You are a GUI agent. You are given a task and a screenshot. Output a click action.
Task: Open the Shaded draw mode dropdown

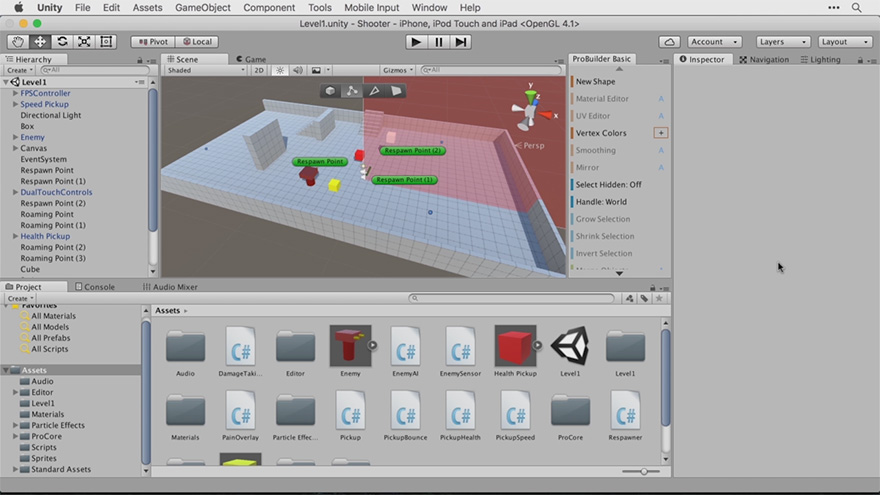[205, 70]
